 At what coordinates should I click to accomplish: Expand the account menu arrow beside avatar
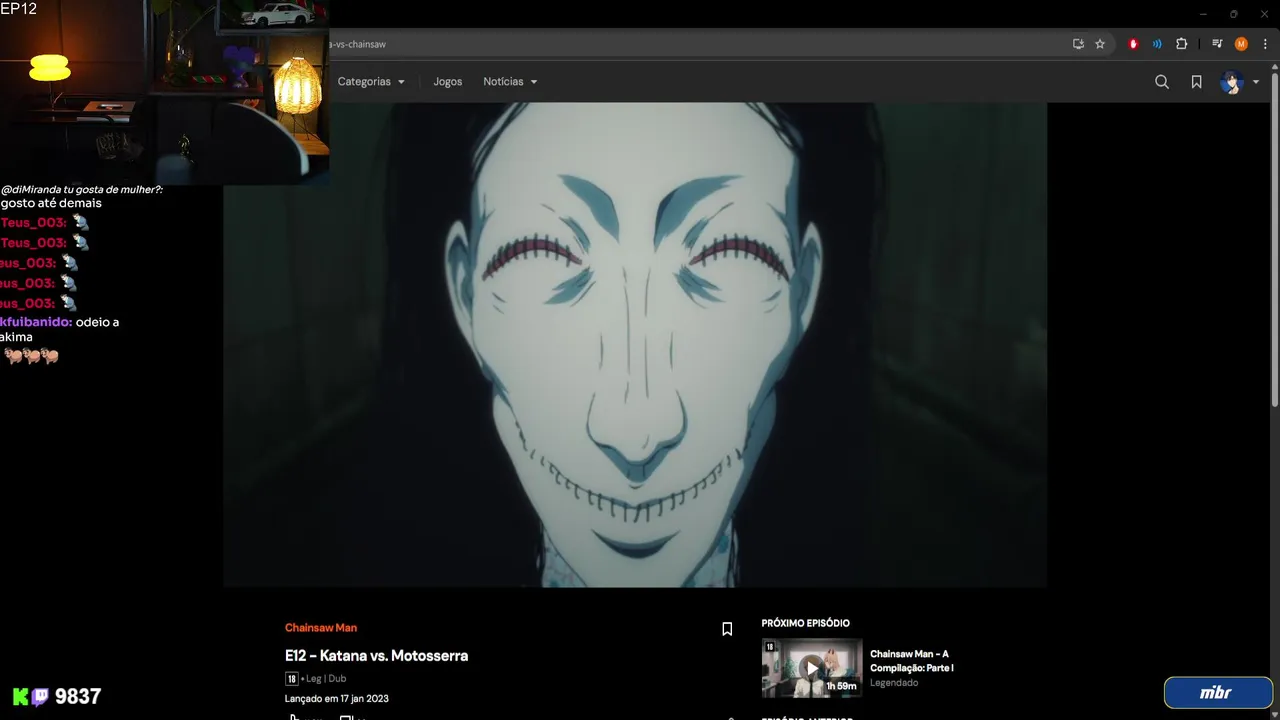(1256, 82)
